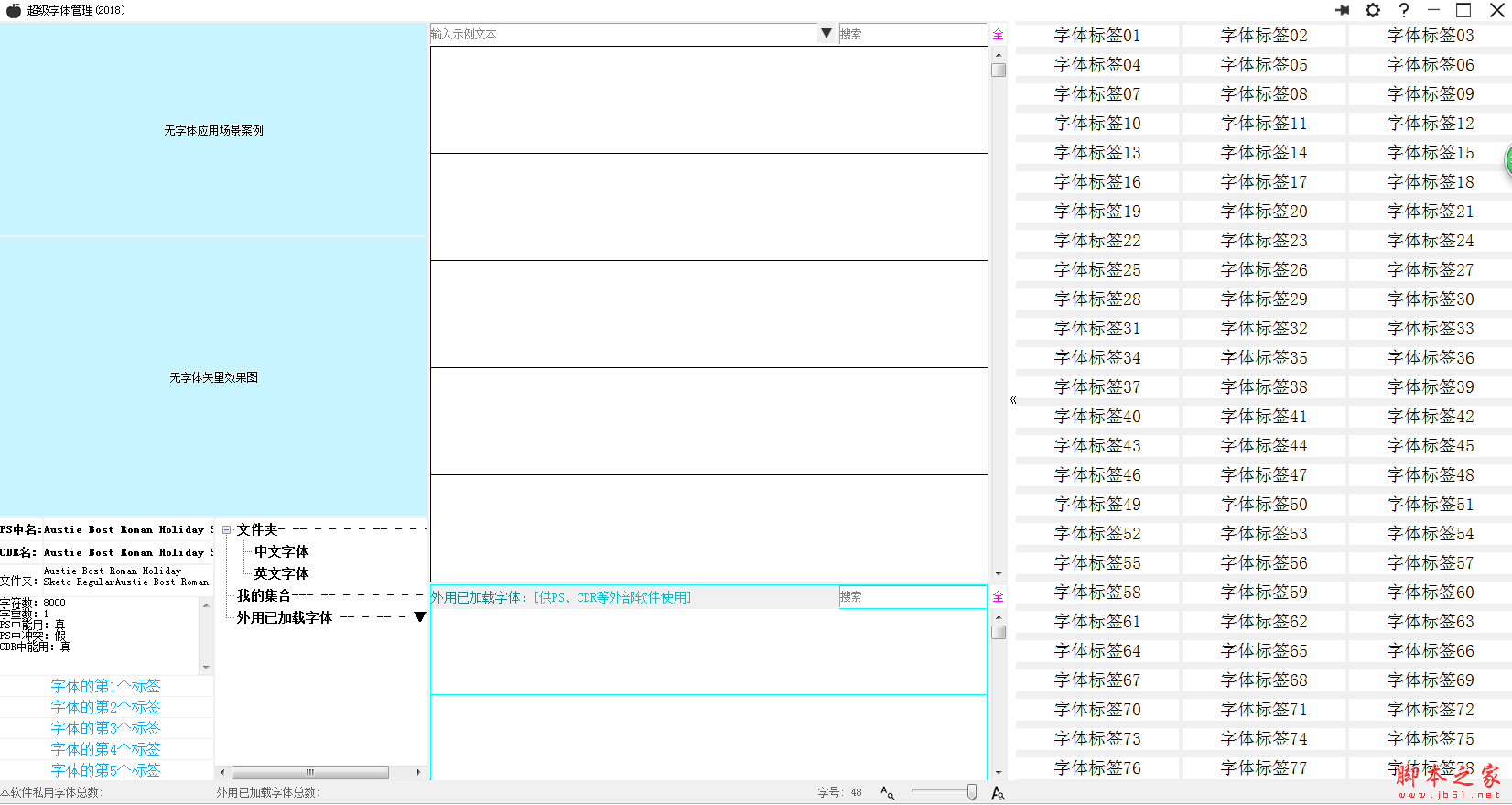Image resolution: width=1512 pixels, height=805 pixels.
Task: Click the pin window icon
Action: [x=1342, y=10]
